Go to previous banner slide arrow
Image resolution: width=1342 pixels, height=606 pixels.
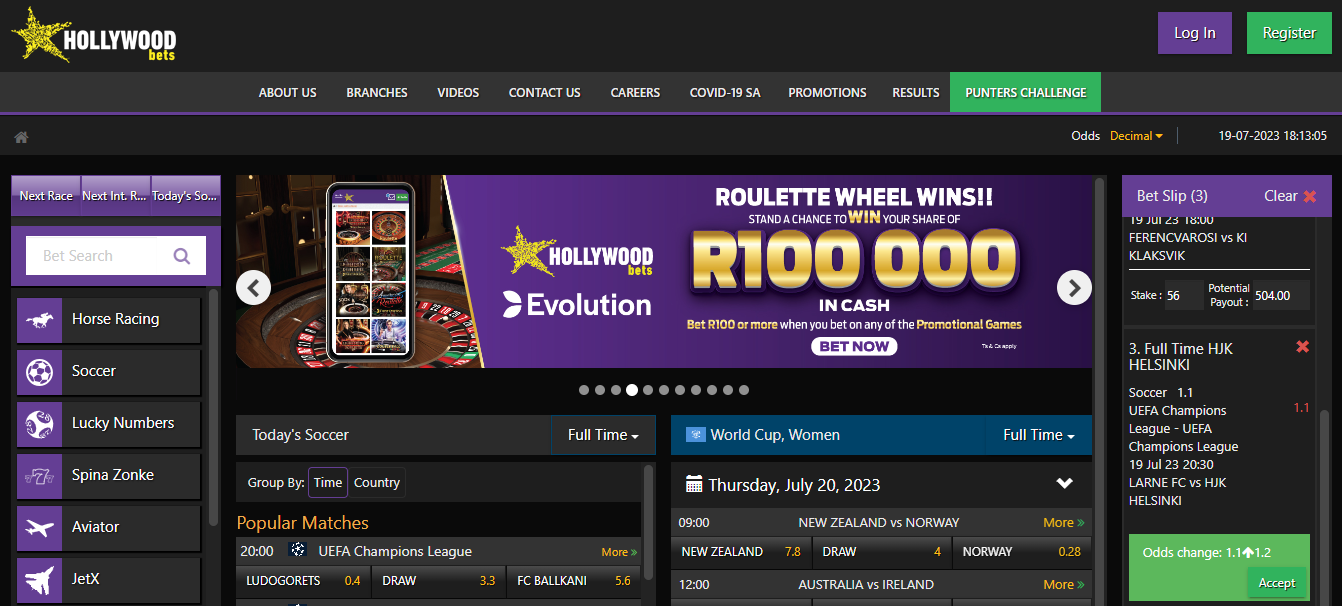tap(253, 288)
